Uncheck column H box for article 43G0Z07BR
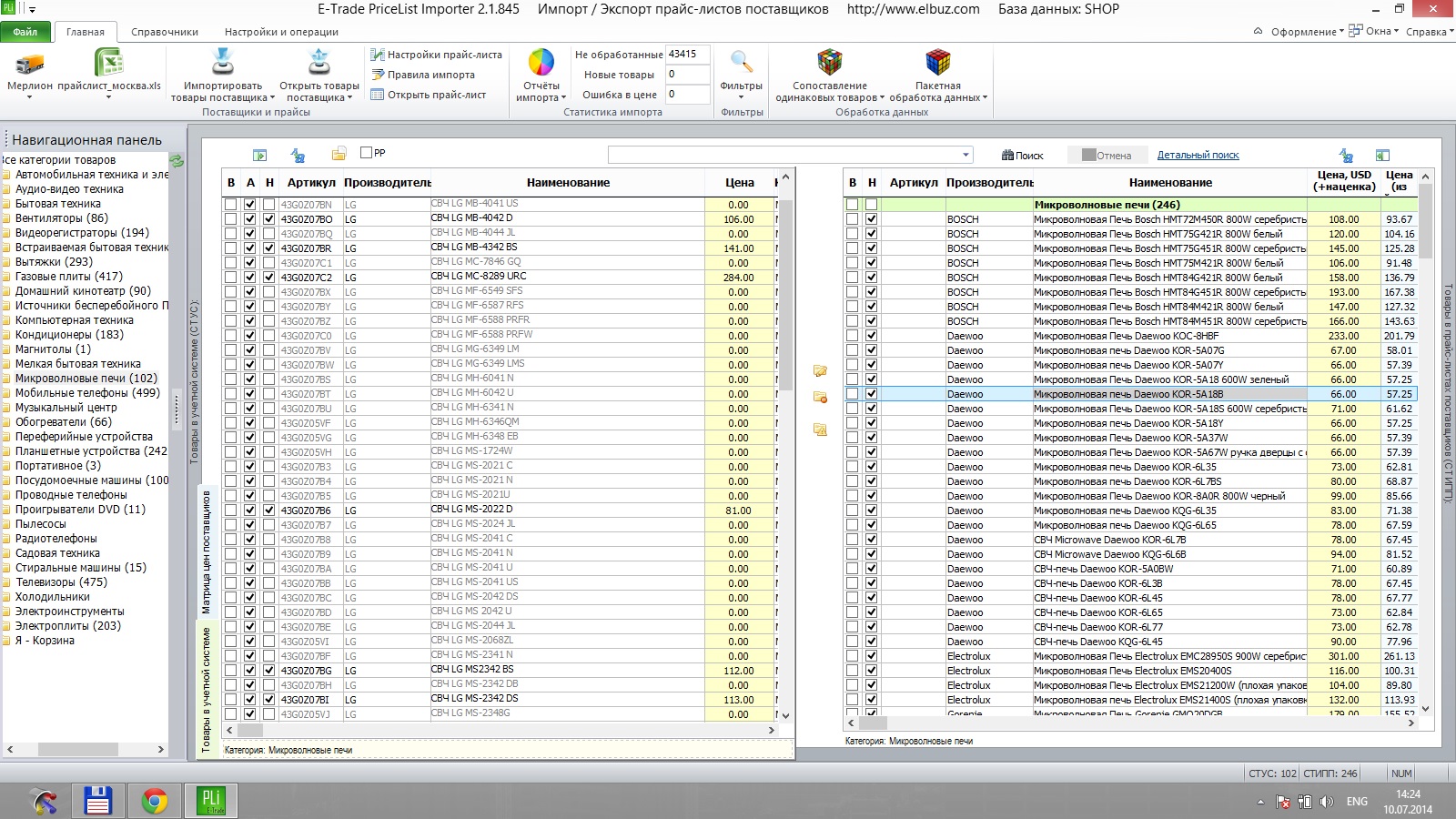Image resolution: width=1456 pixels, height=819 pixels. [269, 248]
